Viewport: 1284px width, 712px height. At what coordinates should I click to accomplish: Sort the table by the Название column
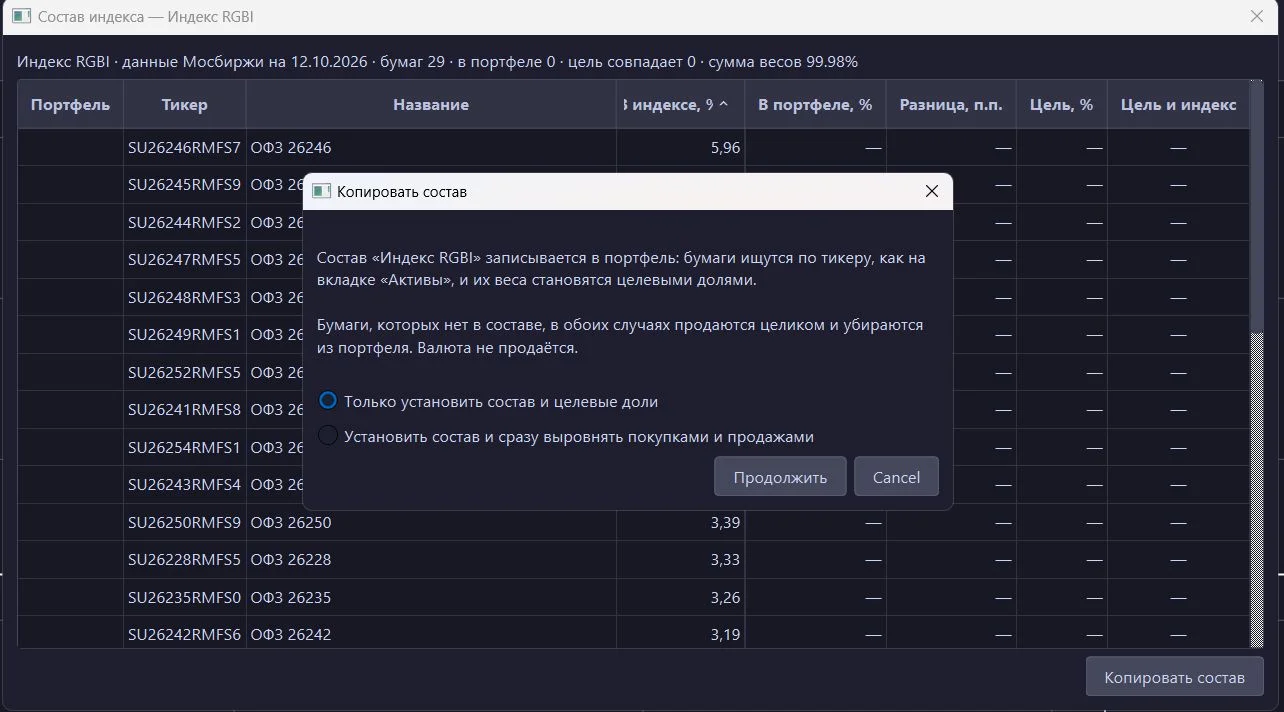coord(431,105)
